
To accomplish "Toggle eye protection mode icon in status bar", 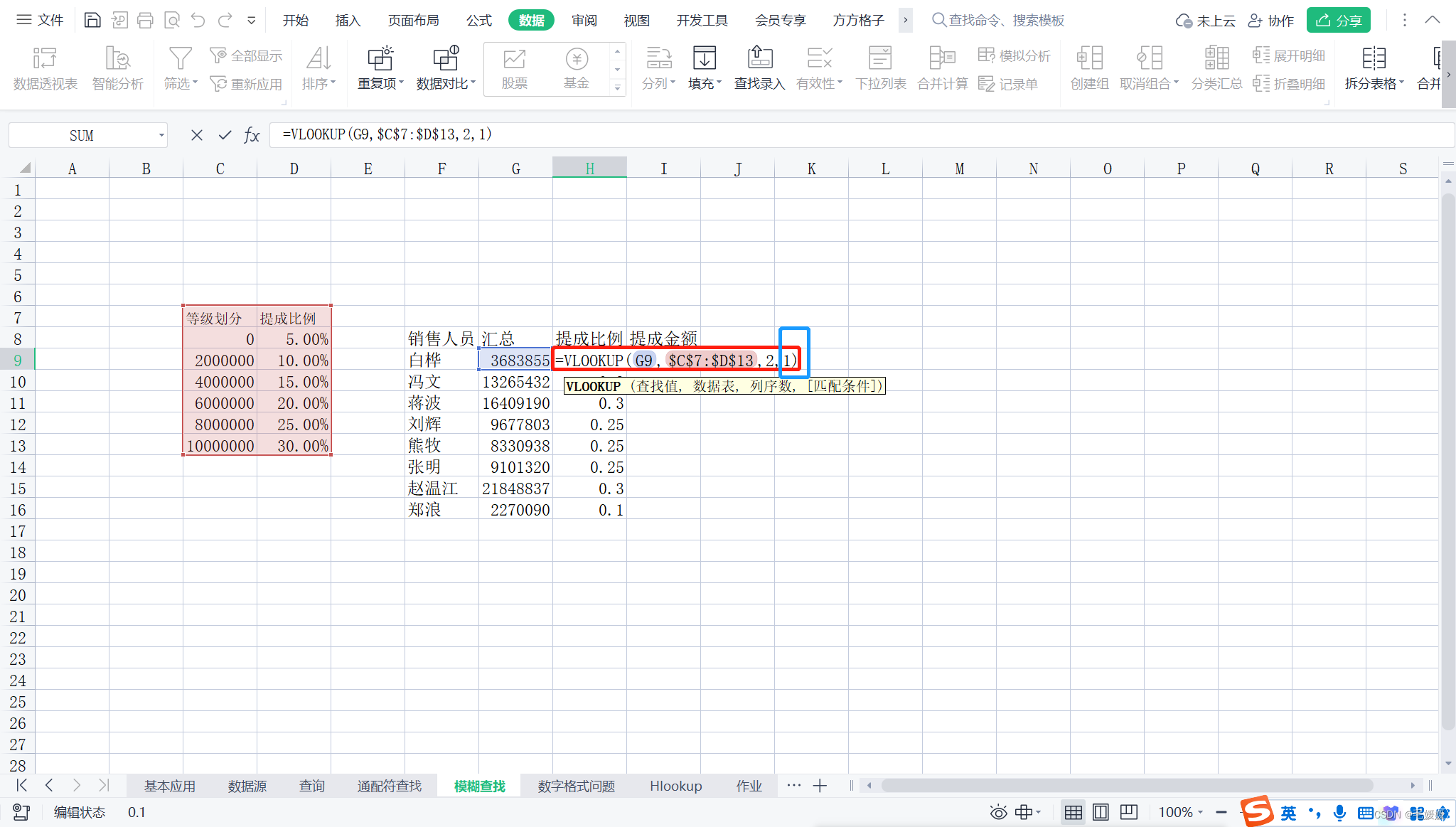I will (x=998, y=812).
